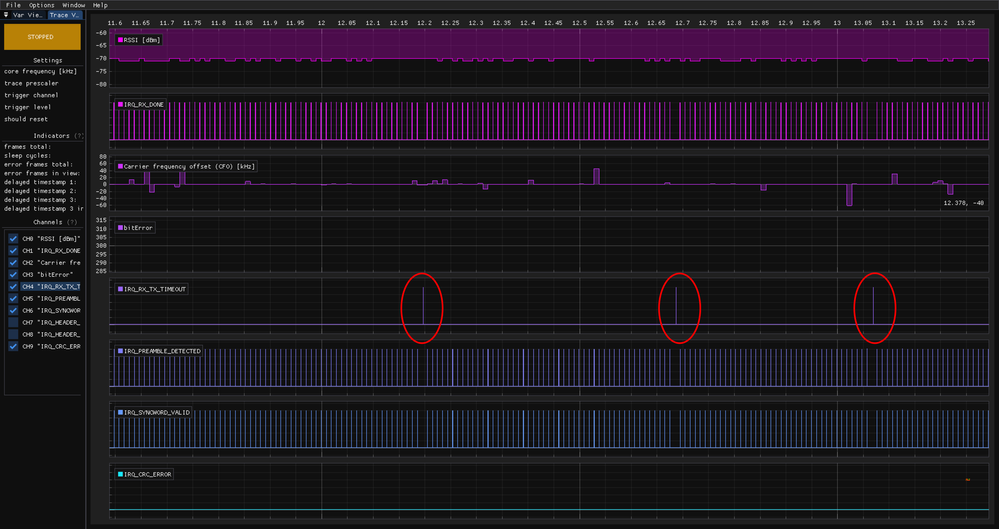Uncheck CH1 IRQ_RX_DONE channel checkbox

point(13,250)
